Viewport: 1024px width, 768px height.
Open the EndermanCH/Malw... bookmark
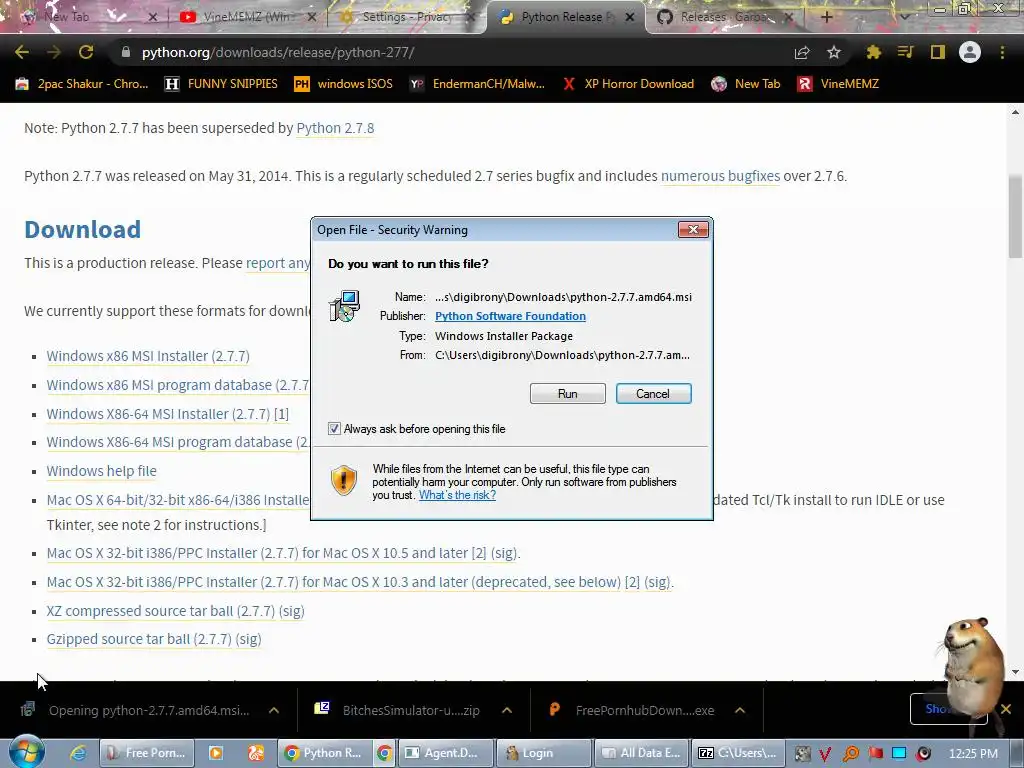click(477, 84)
